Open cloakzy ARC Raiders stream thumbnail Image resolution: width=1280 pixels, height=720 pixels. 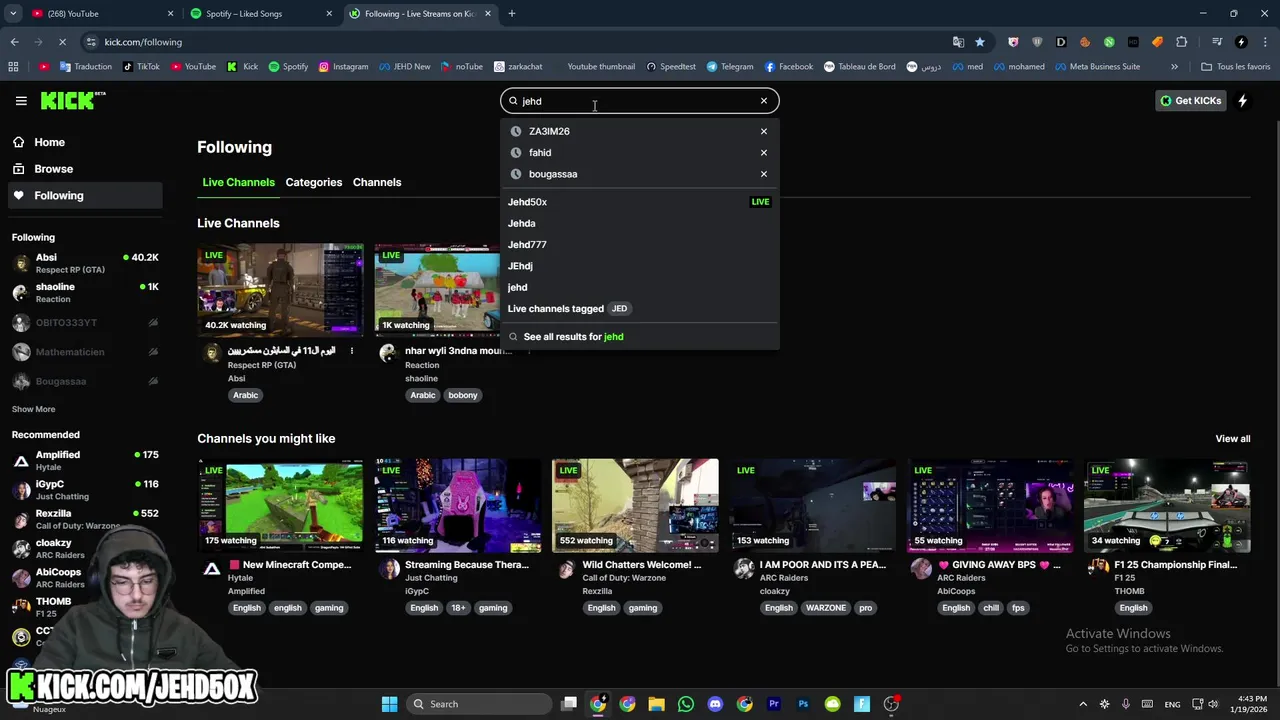[x=813, y=505]
